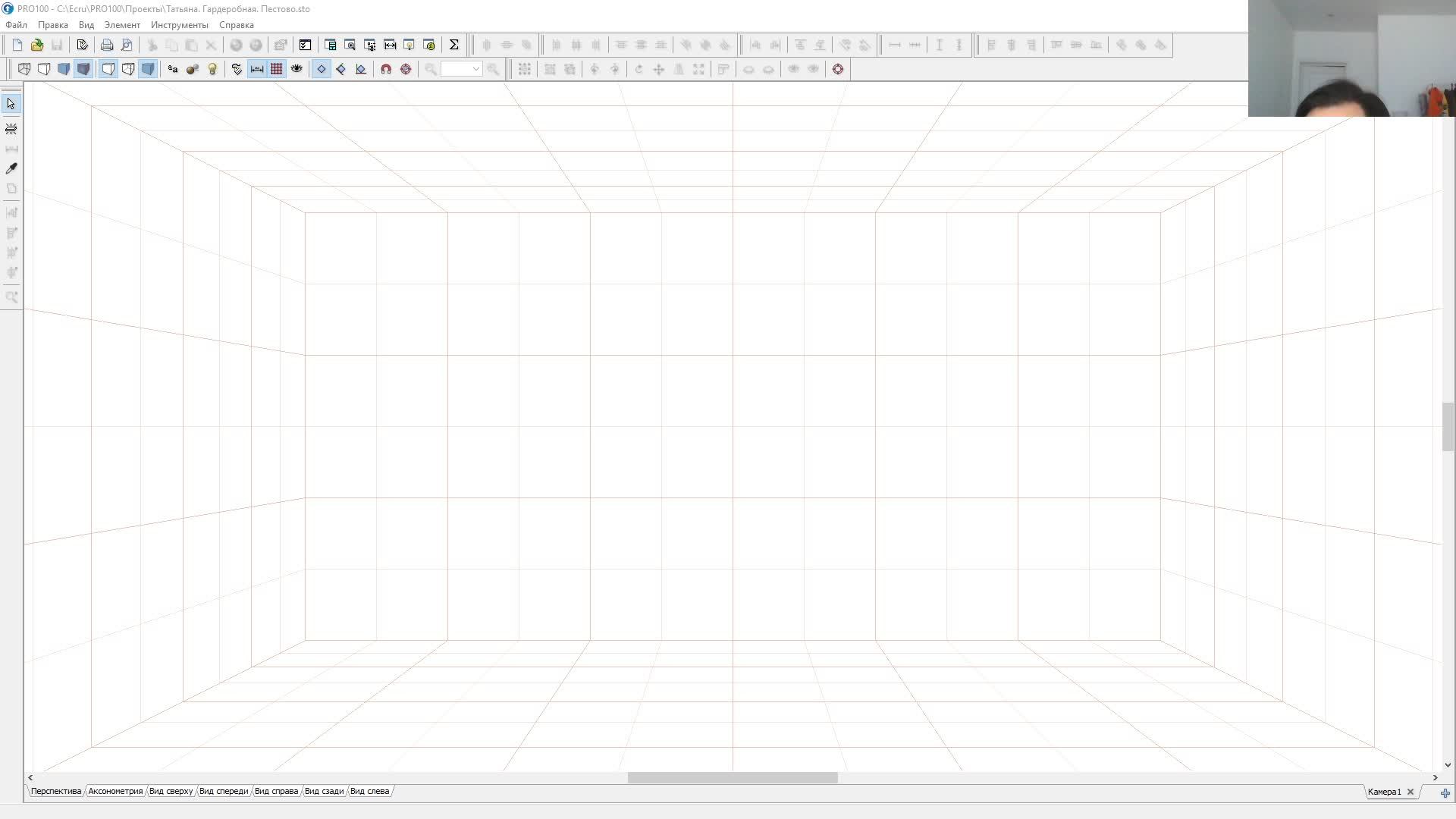This screenshot has height=819, width=1456.
Task: Open a project with the folder icon
Action: pos(36,45)
